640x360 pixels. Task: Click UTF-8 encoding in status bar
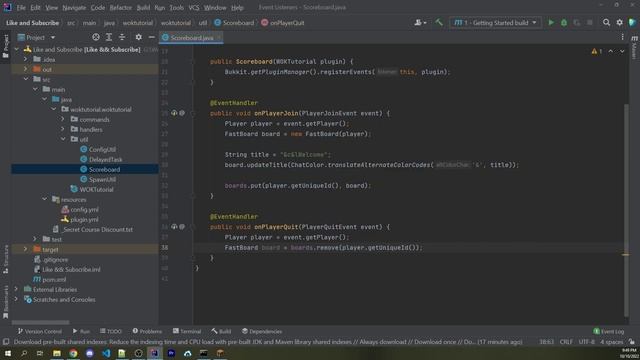click(x=587, y=342)
